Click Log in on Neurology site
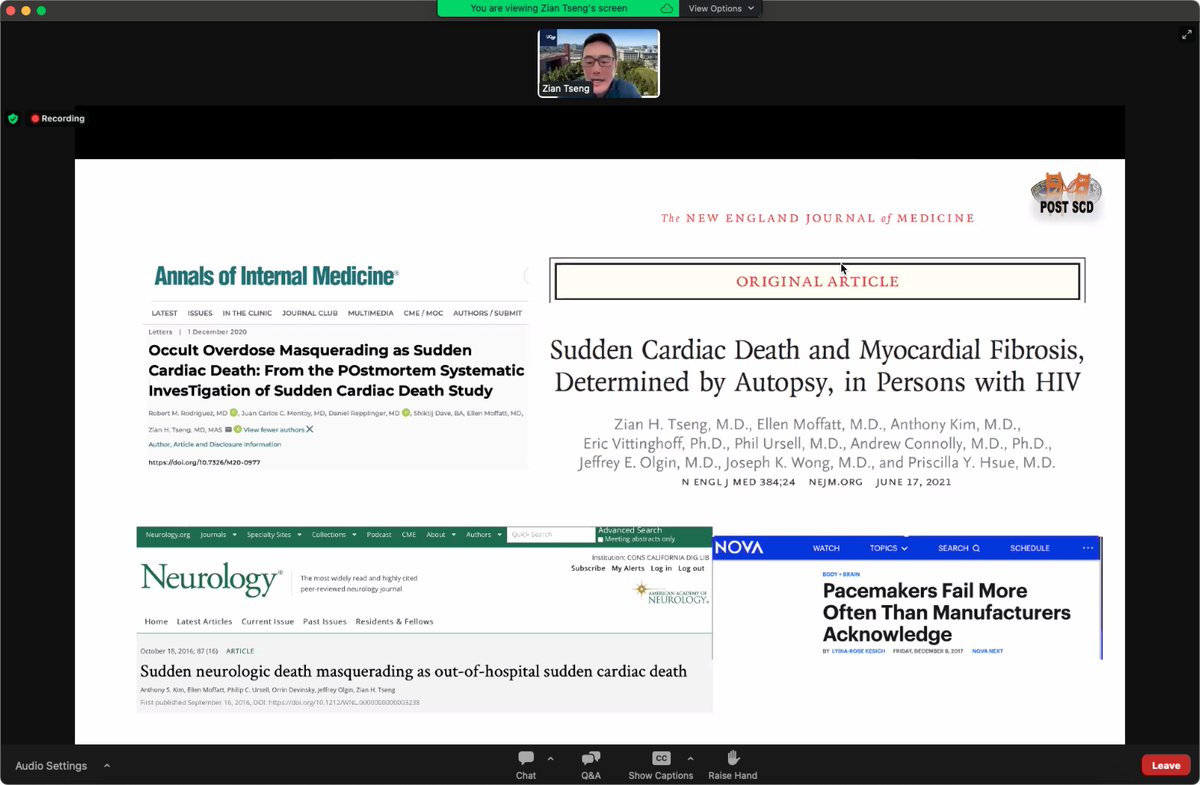Viewport: 1200px width, 785px height. tap(661, 568)
